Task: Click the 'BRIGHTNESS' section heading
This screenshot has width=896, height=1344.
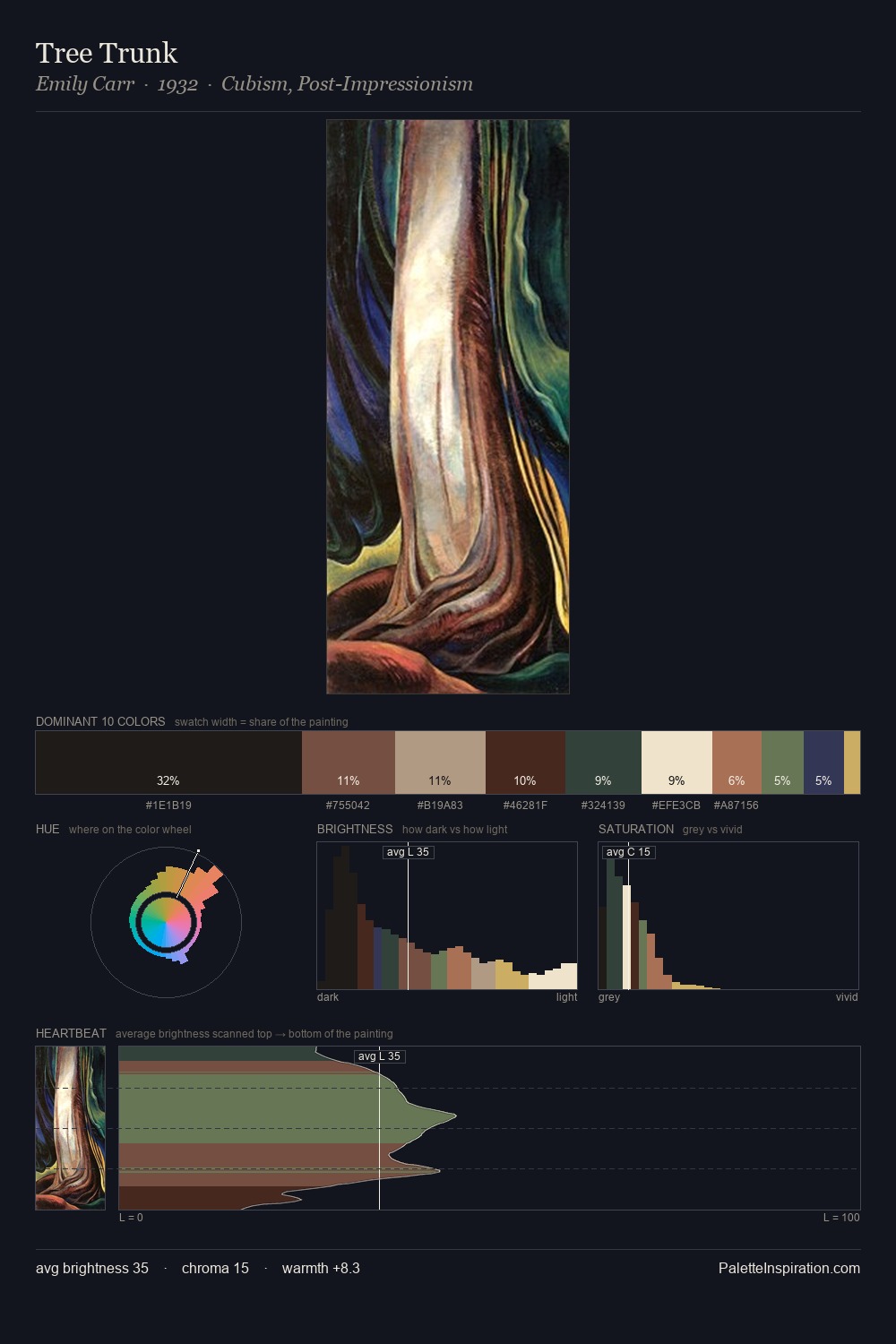Action: pyautogui.click(x=355, y=829)
